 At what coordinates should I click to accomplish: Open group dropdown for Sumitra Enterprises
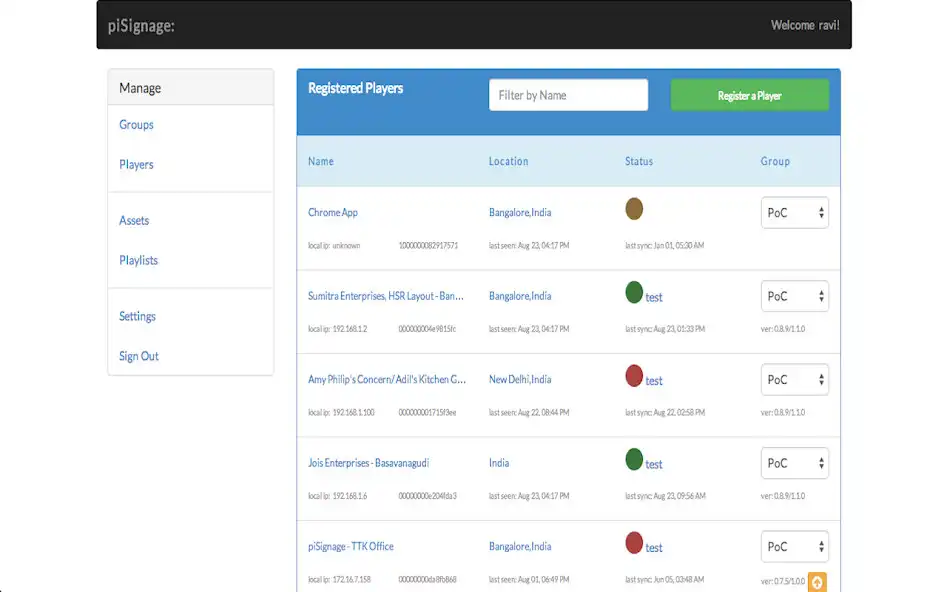(795, 296)
